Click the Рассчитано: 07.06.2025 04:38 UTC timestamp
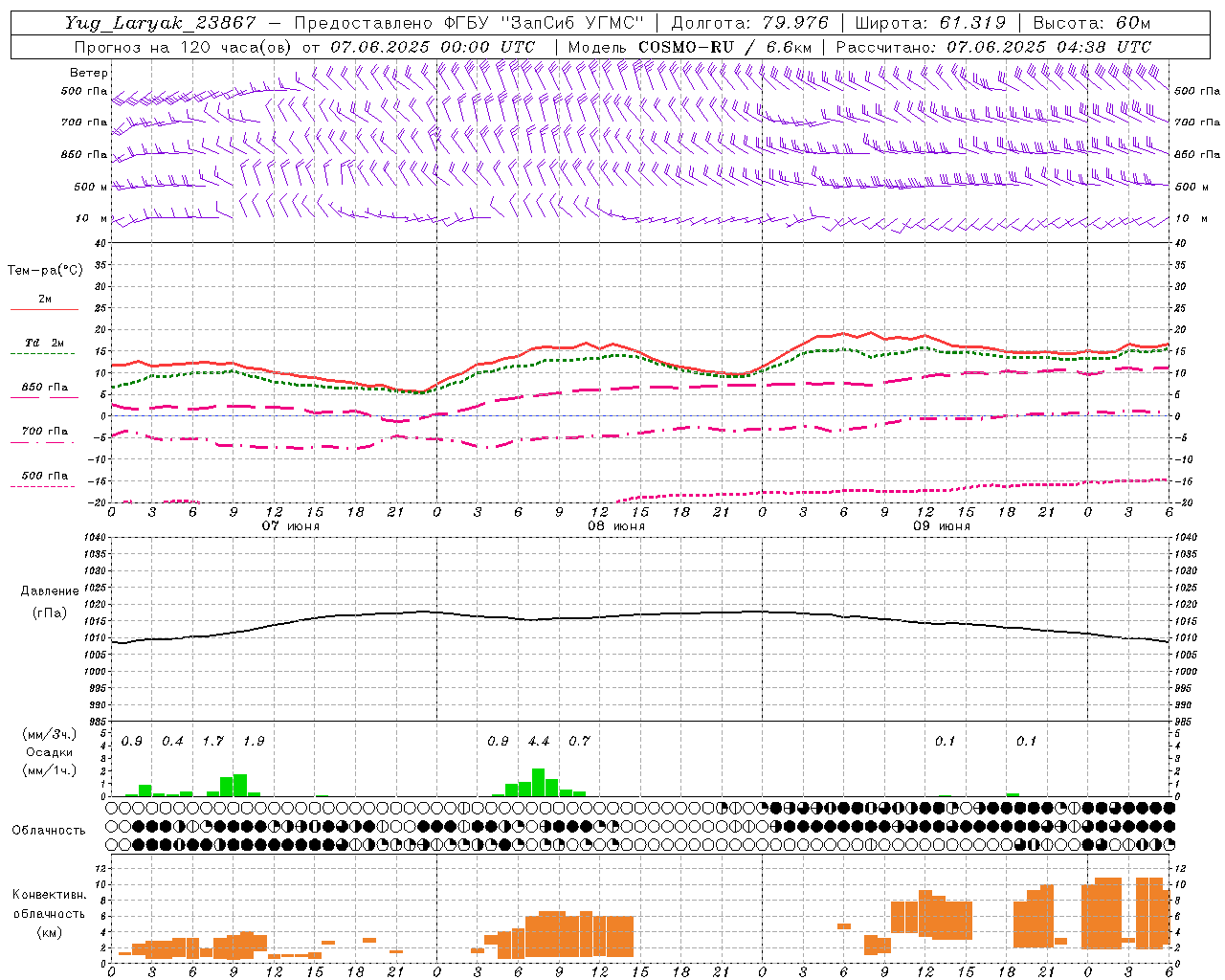Viewport: 1225px width, 980px height. pos(993,47)
